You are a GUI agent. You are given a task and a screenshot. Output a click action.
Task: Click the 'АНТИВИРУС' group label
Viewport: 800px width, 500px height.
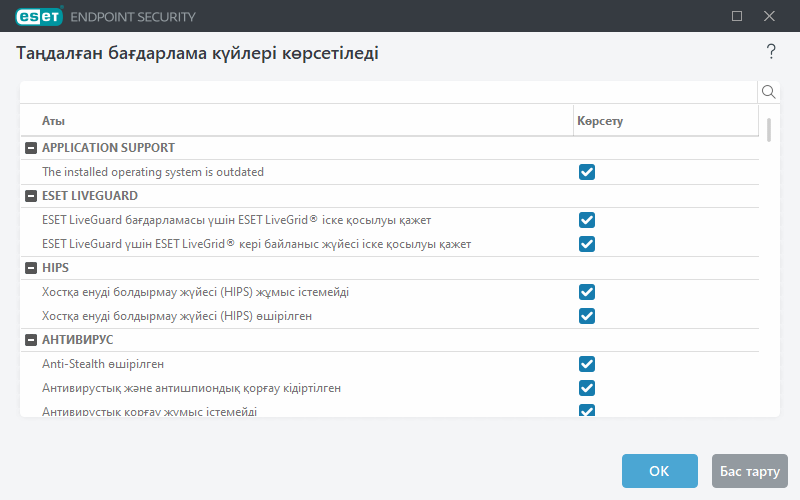click(x=78, y=340)
